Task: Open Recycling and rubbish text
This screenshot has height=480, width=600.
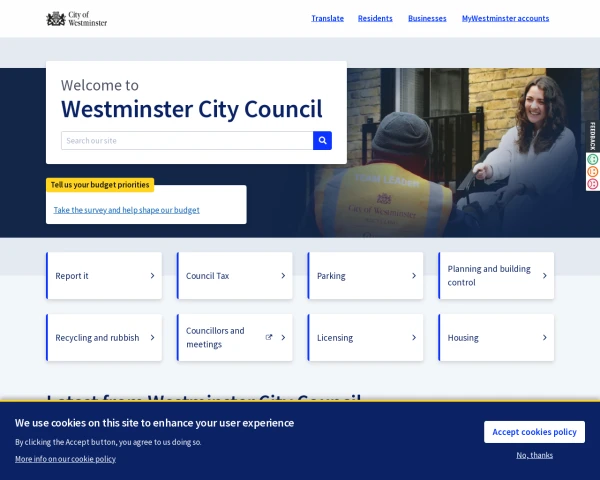Action: coord(97,338)
